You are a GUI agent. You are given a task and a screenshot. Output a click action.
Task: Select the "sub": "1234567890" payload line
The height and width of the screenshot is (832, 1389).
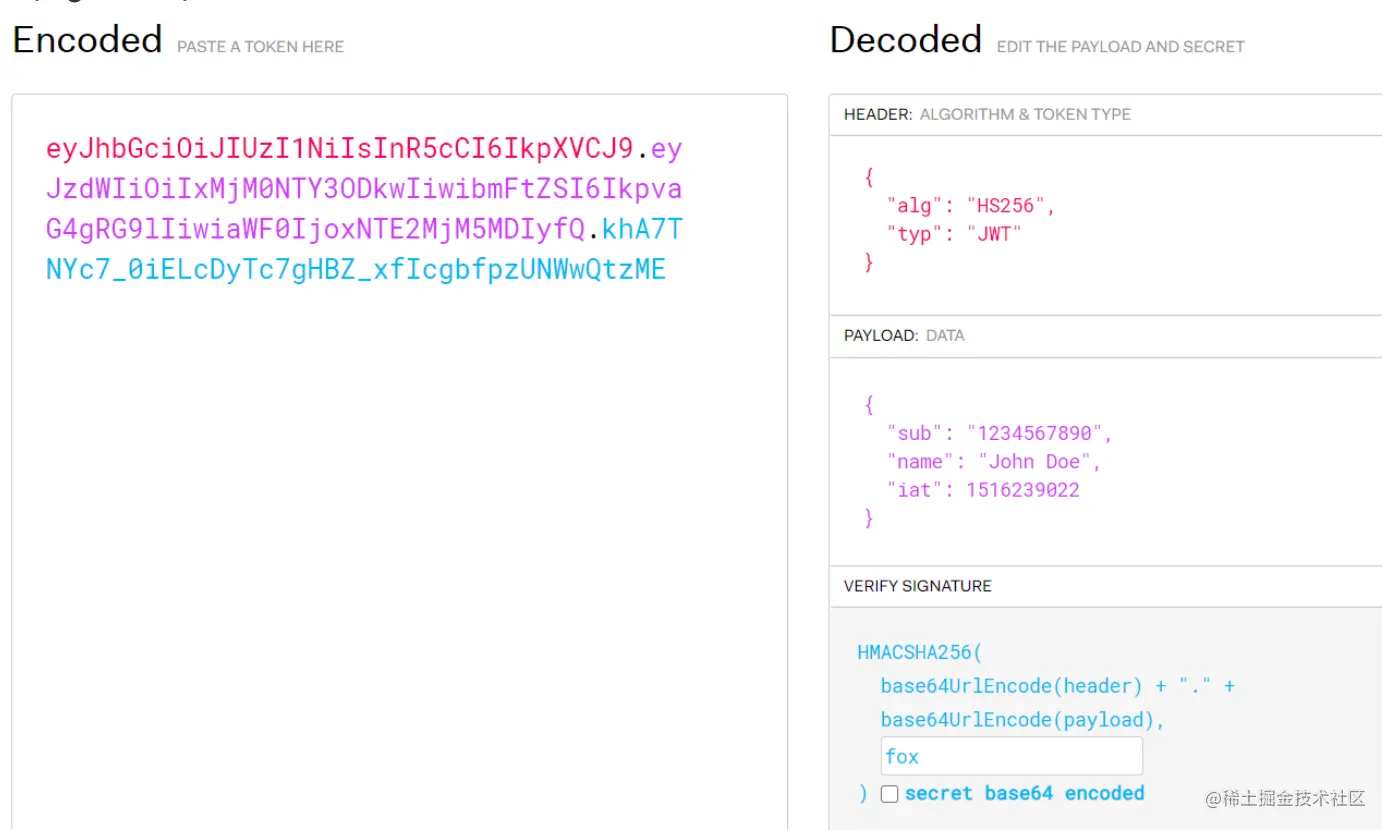point(999,433)
